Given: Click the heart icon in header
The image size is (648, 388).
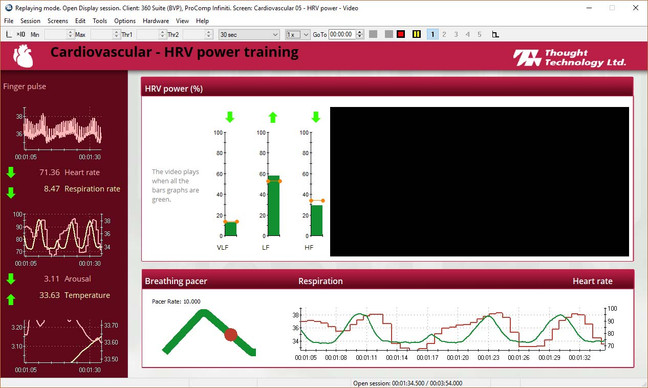Looking at the screenshot, I should coord(23,56).
